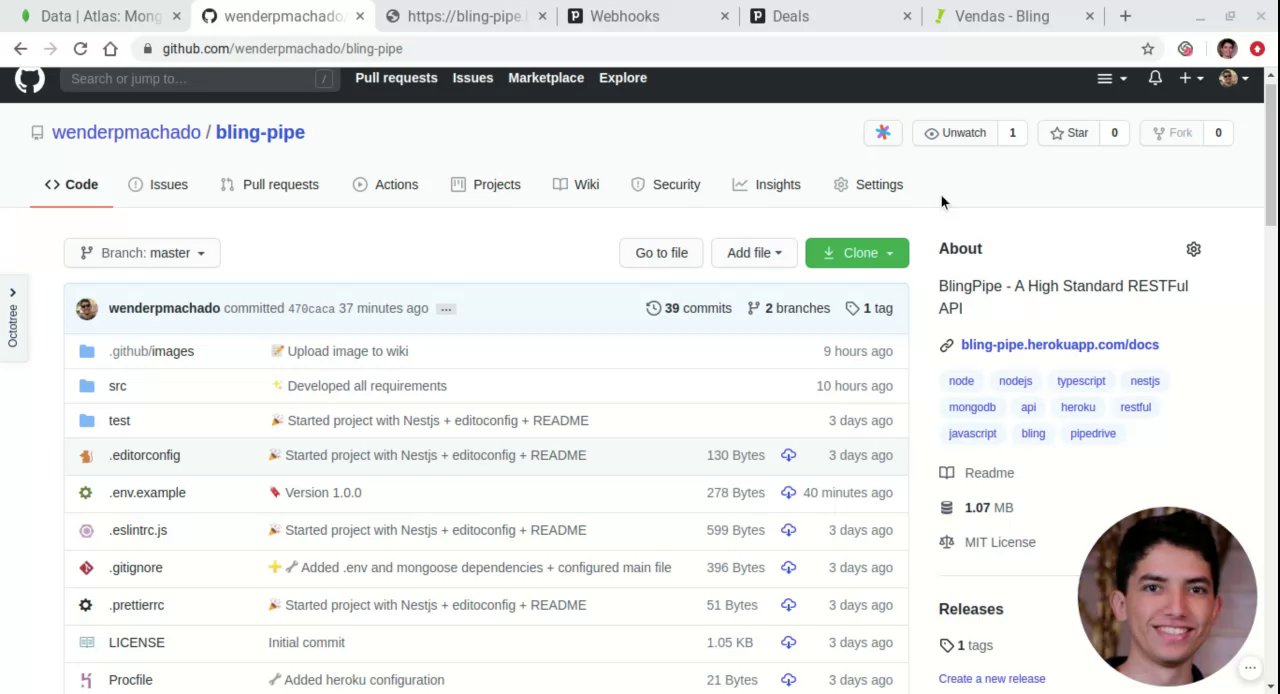
Task: Click the Fork button
Action: click(x=1172, y=133)
